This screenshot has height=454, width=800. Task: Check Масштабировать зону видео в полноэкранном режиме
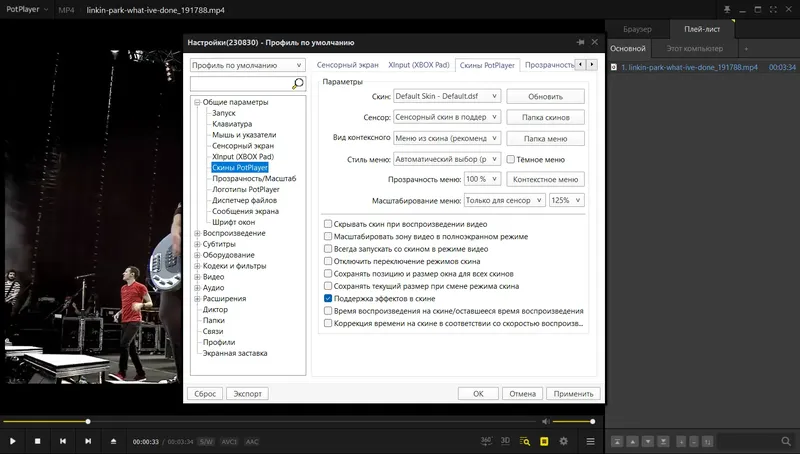(x=328, y=236)
